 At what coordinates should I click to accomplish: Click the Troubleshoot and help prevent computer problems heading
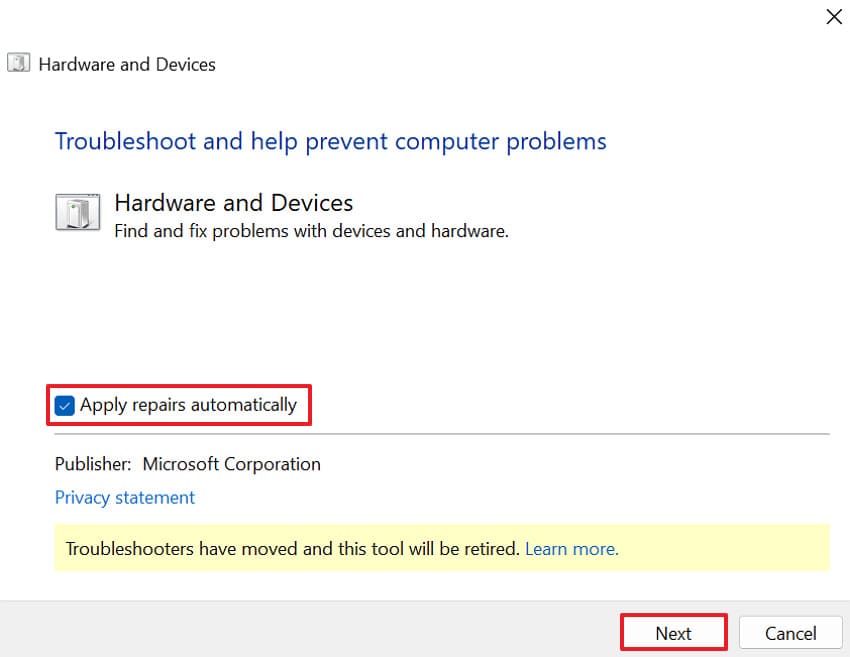330,141
